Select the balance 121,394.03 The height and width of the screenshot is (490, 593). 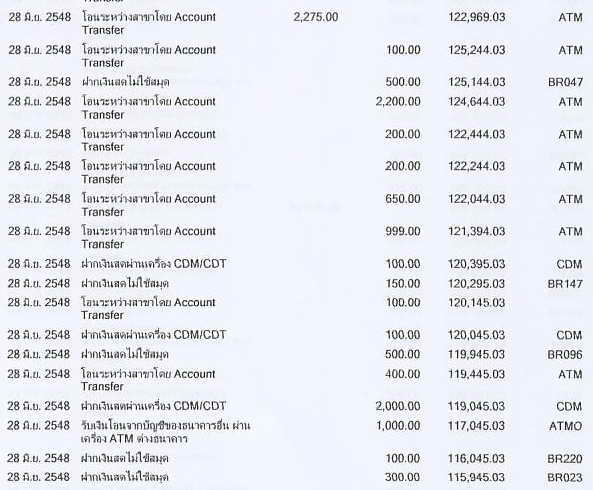tap(477, 231)
